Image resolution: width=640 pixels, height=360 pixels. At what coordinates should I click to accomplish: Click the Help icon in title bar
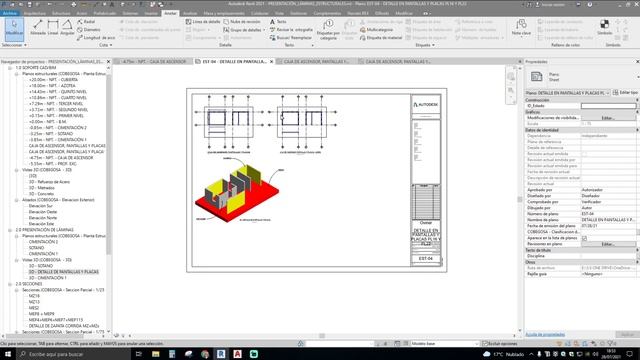(x=590, y=4)
